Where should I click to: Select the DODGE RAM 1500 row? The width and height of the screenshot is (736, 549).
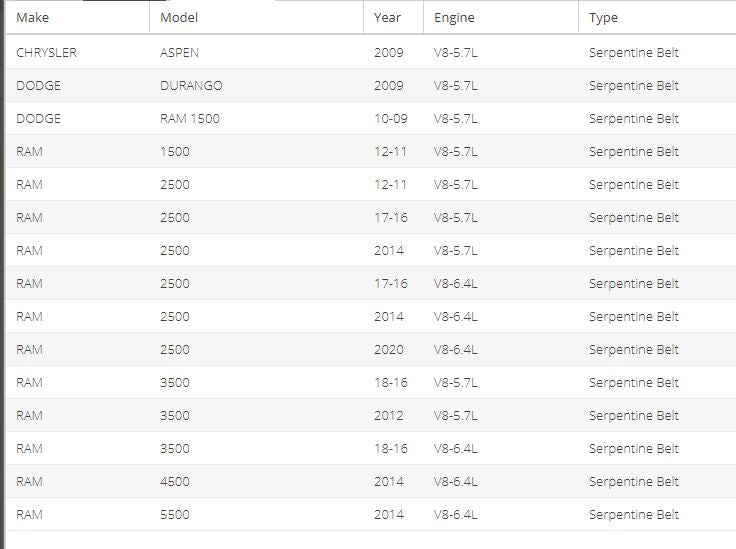tap(371, 118)
